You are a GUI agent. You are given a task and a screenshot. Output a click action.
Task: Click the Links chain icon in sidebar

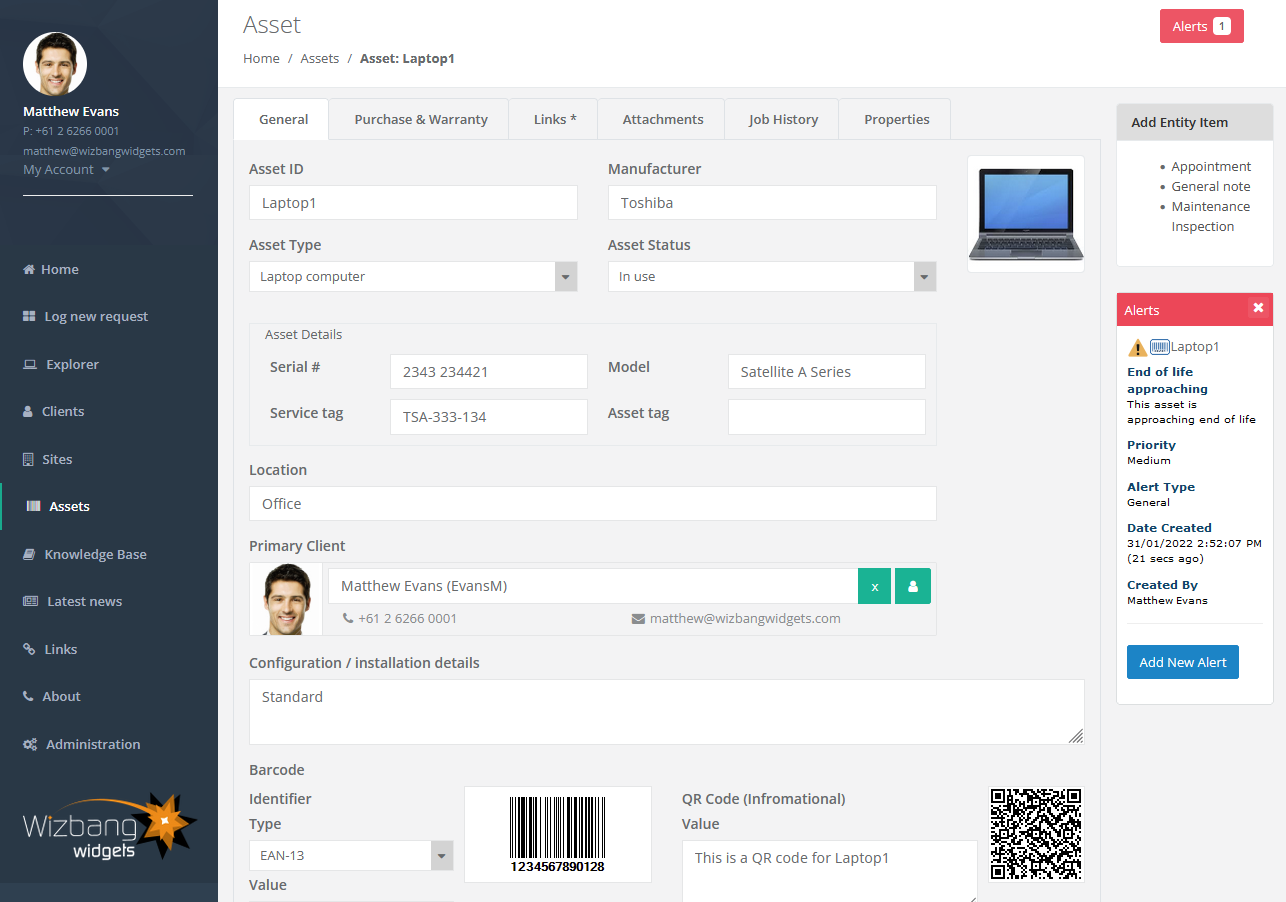point(29,649)
